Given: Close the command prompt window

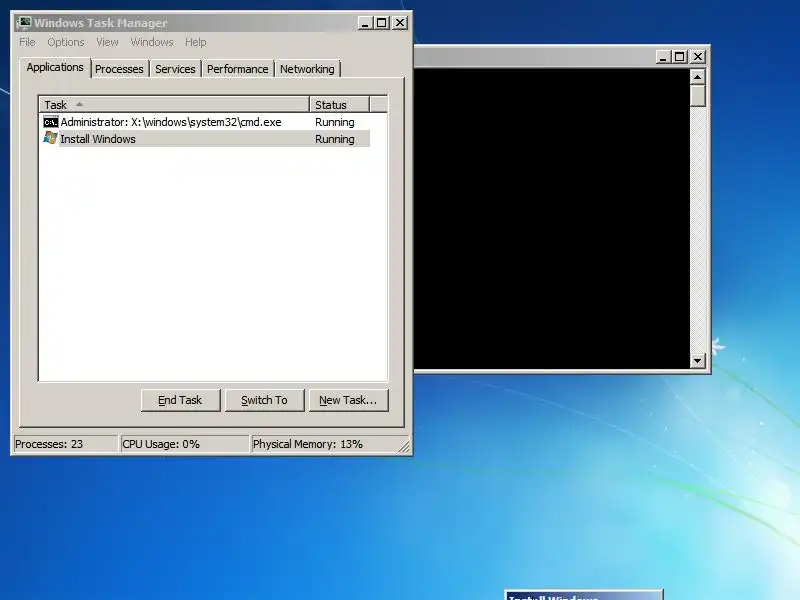Looking at the screenshot, I should click(x=698, y=57).
